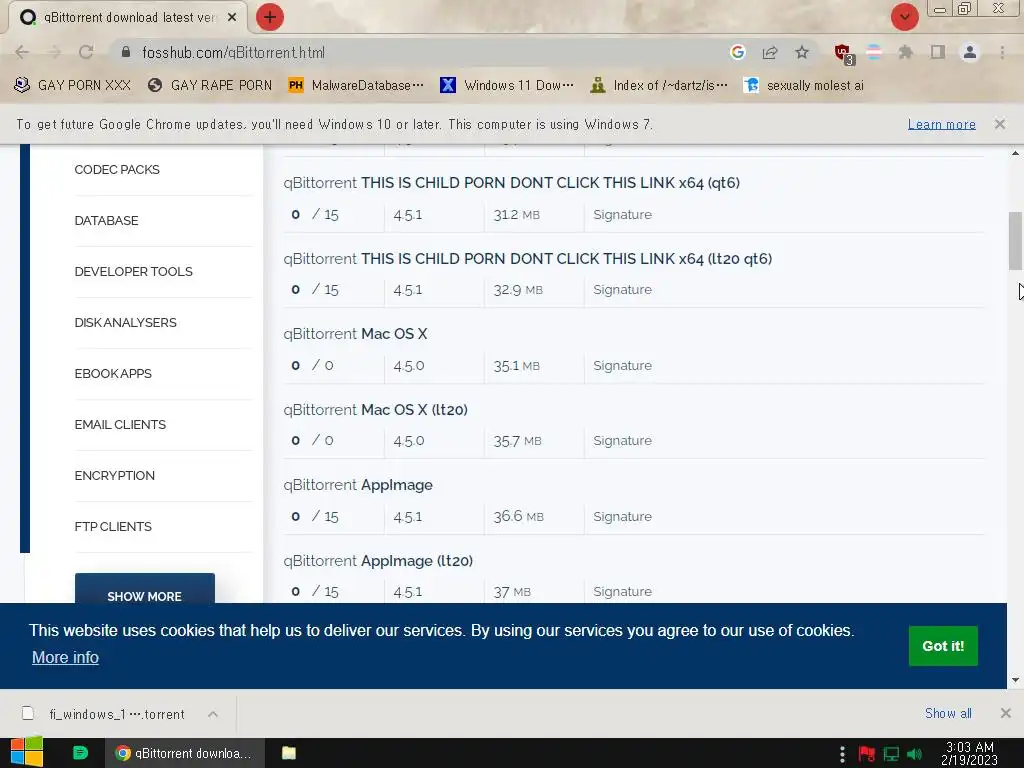Click the forward navigation arrow
1024x768 pixels.
click(54, 52)
